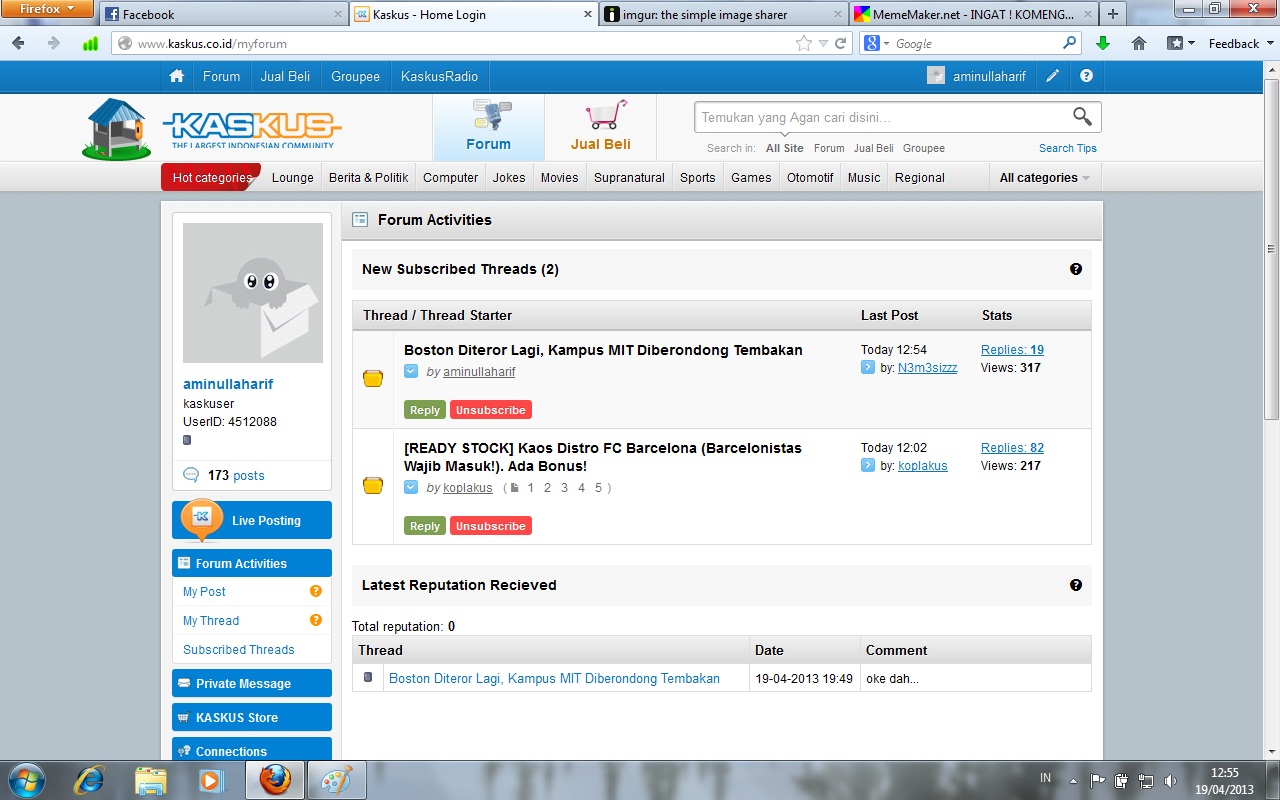Open the Kaskus home icon in blue navbar
Image resolution: width=1280 pixels, height=800 pixels.
177,76
